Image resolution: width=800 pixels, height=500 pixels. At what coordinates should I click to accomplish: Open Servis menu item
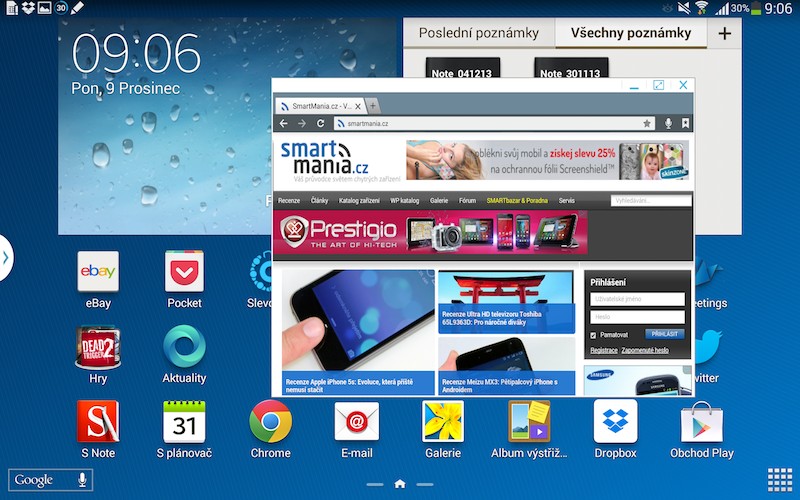pyautogui.click(x=566, y=201)
